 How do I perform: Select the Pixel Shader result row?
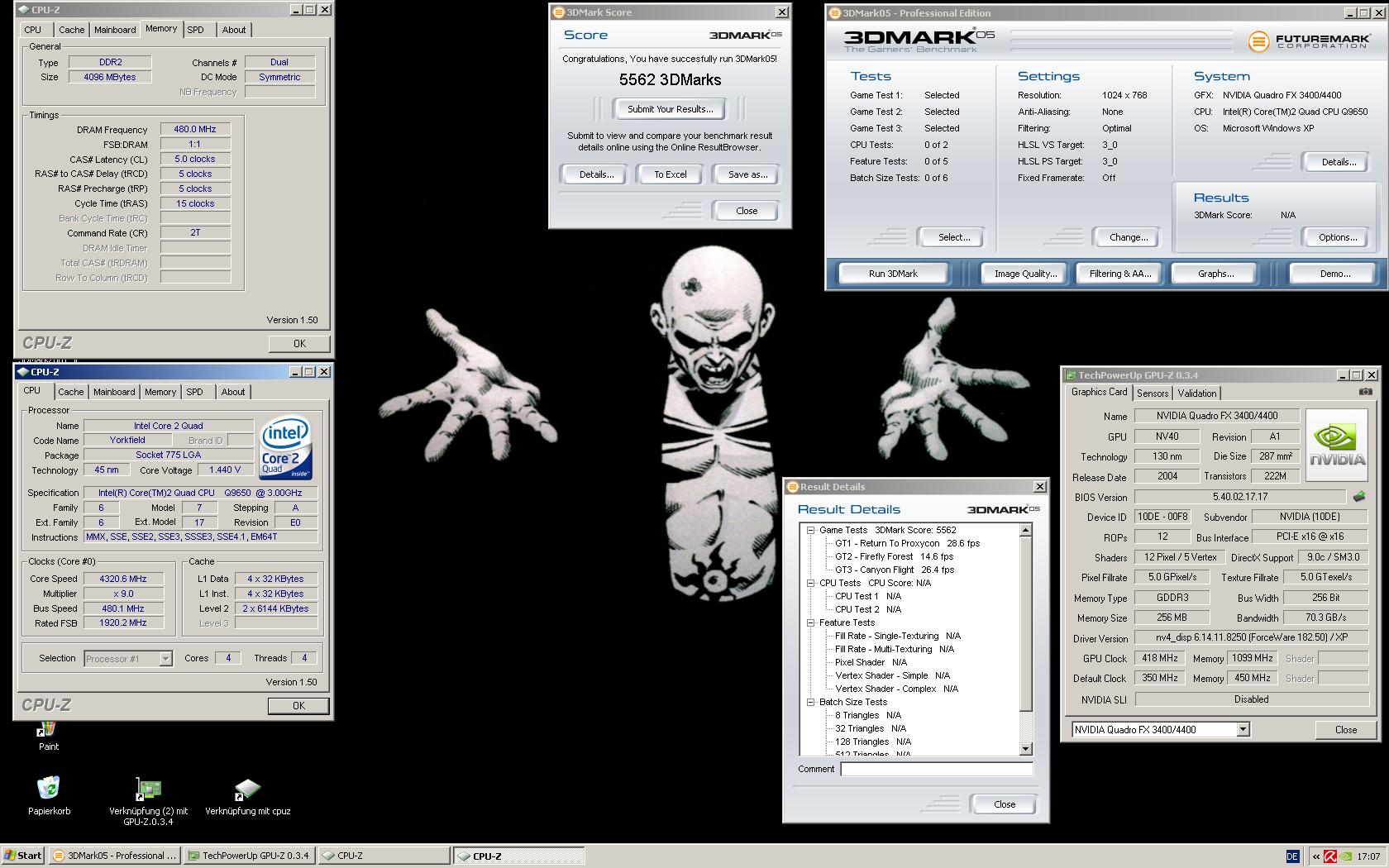coord(871,662)
